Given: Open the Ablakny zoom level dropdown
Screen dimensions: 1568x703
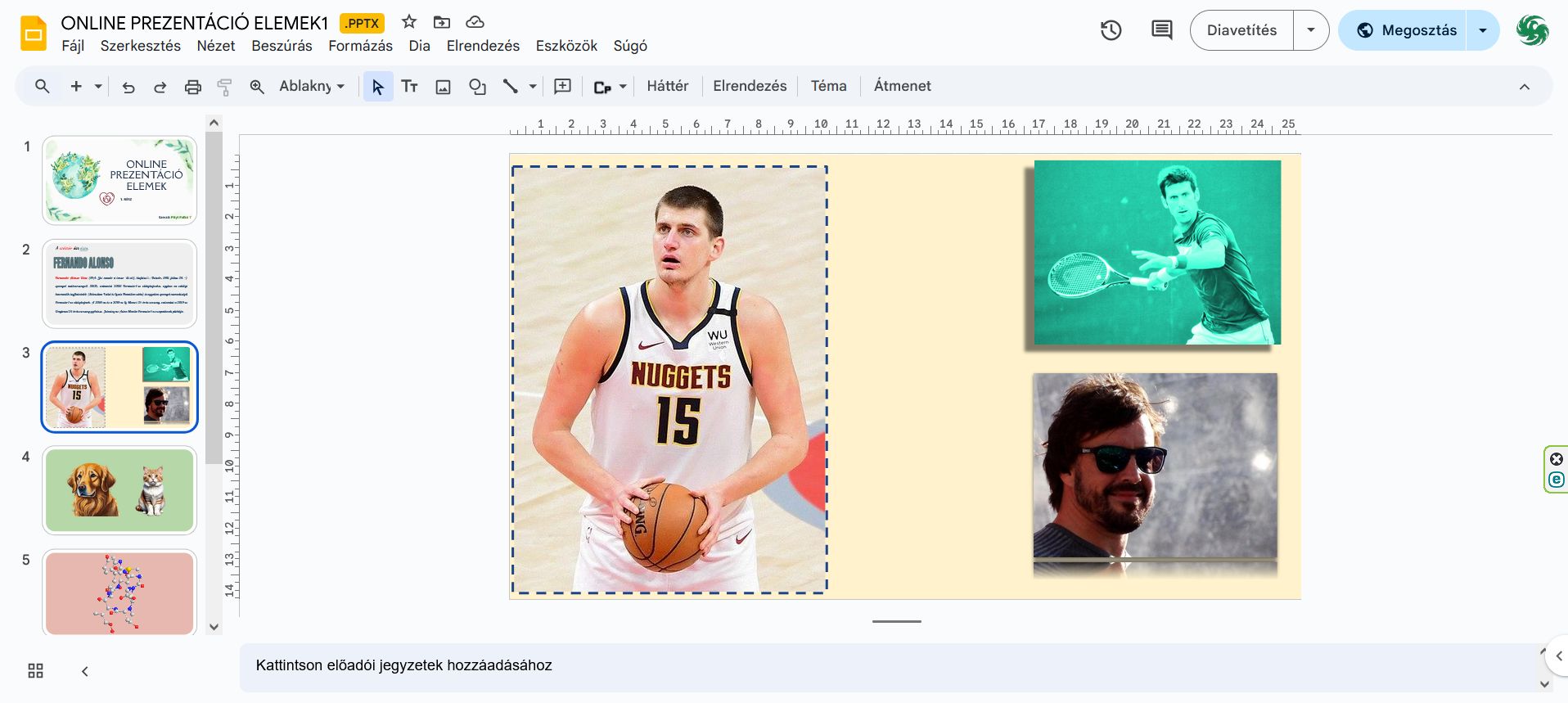Looking at the screenshot, I should [x=312, y=86].
